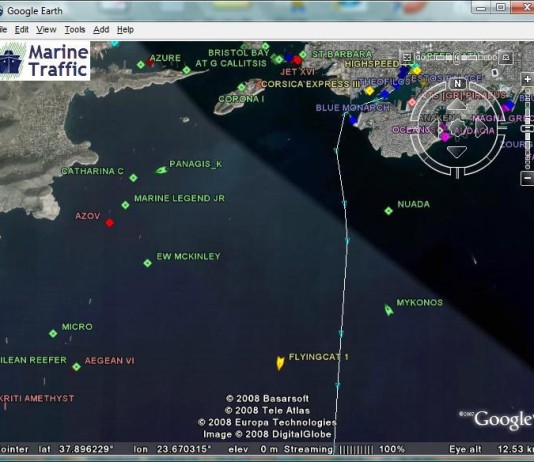Zoom out with the minus button
534x462 pixels.
pyautogui.click(x=527, y=178)
